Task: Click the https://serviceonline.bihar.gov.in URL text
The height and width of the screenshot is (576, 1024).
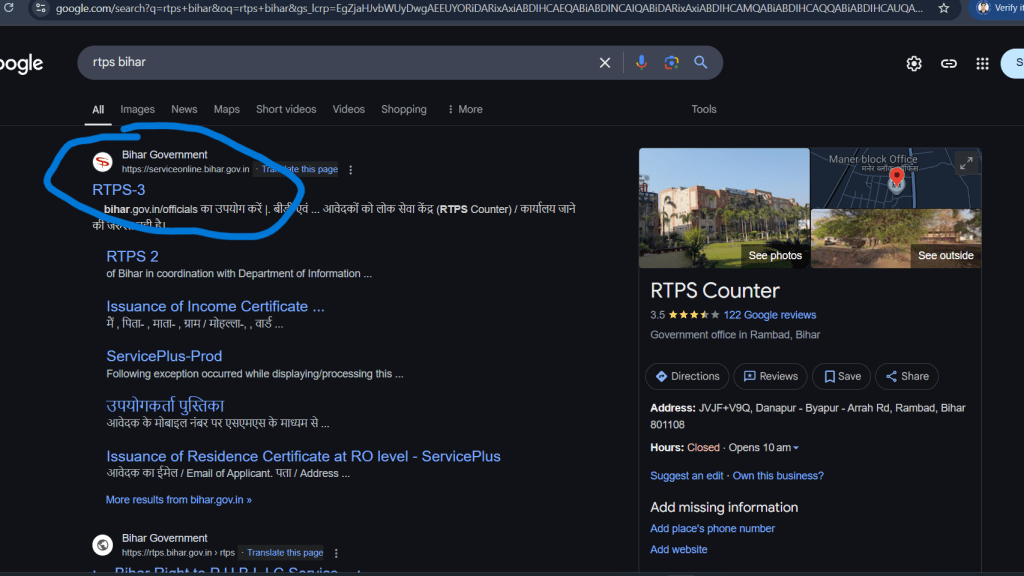Action: 185,169
